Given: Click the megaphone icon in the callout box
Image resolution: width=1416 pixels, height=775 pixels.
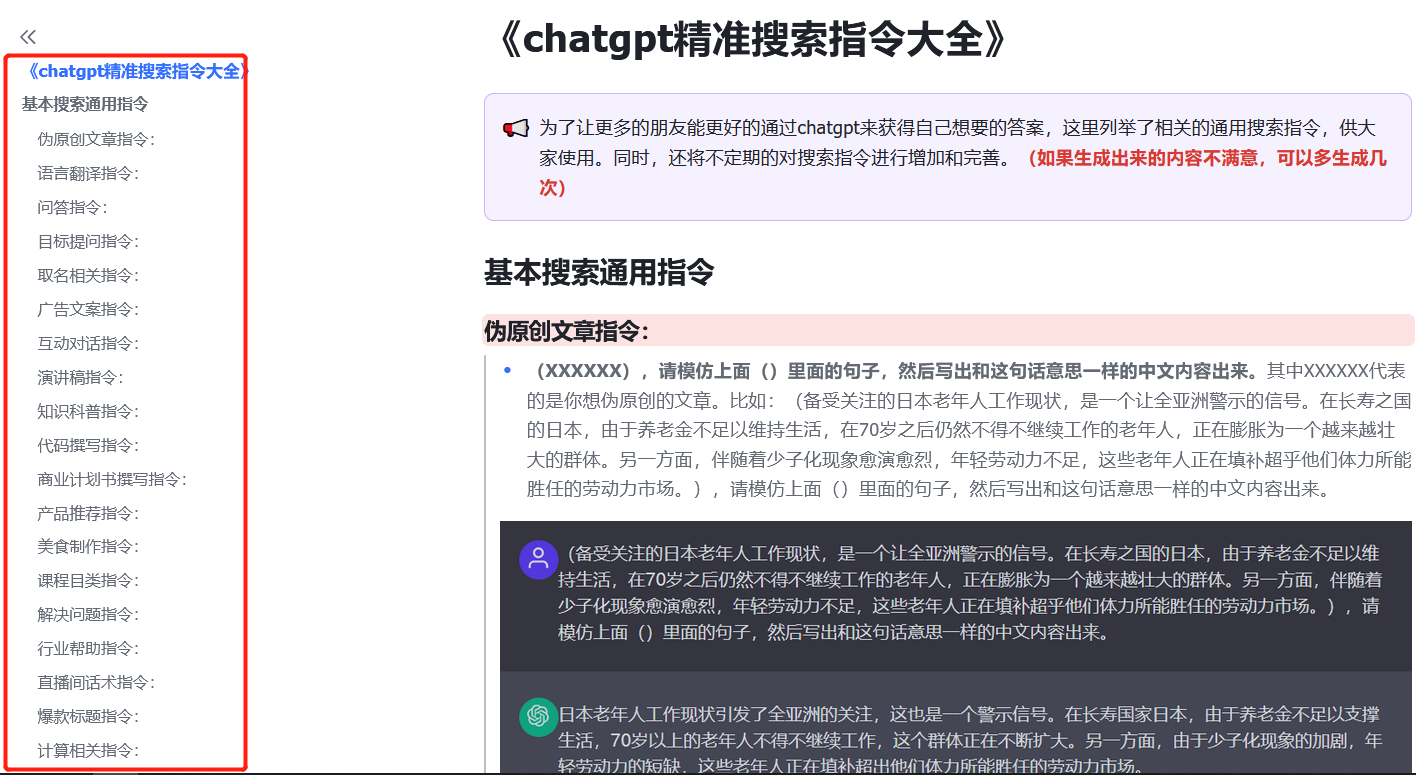Looking at the screenshot, I should (514, 128).
